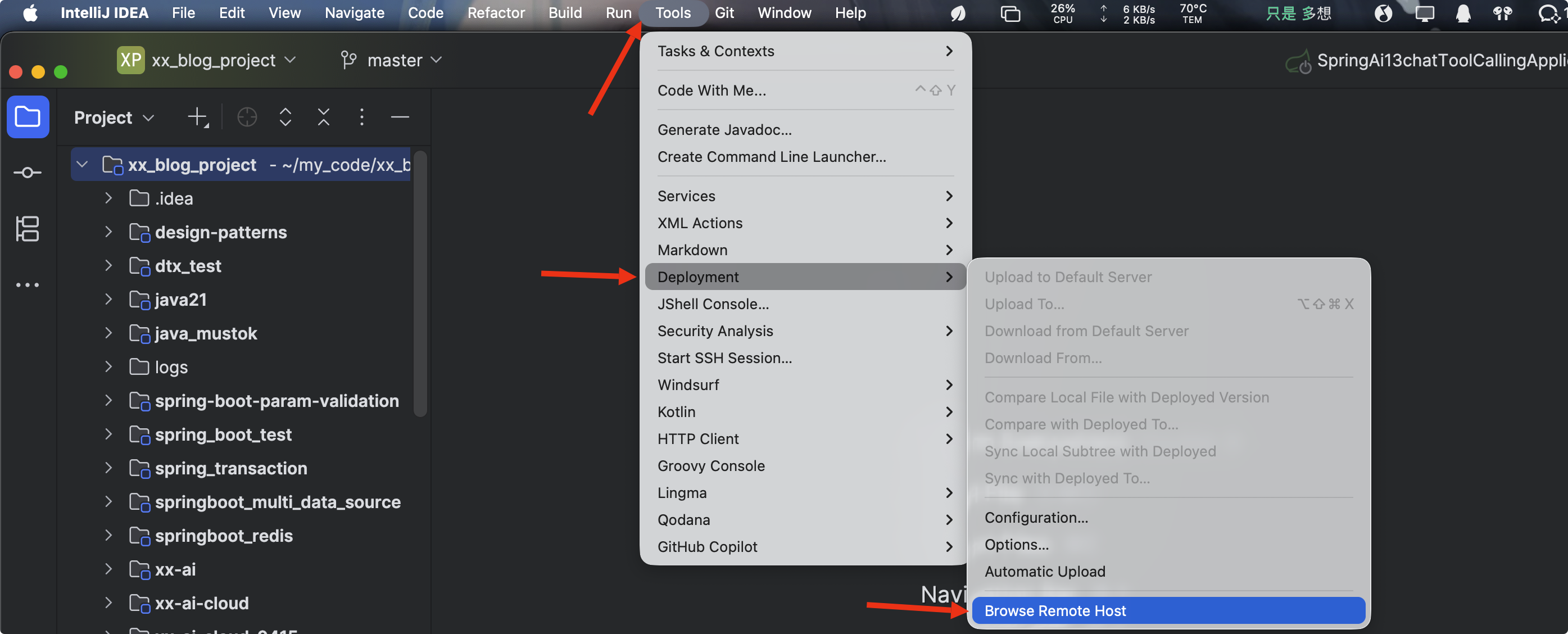Open Deployment Options... entry

pos(1168,544)
